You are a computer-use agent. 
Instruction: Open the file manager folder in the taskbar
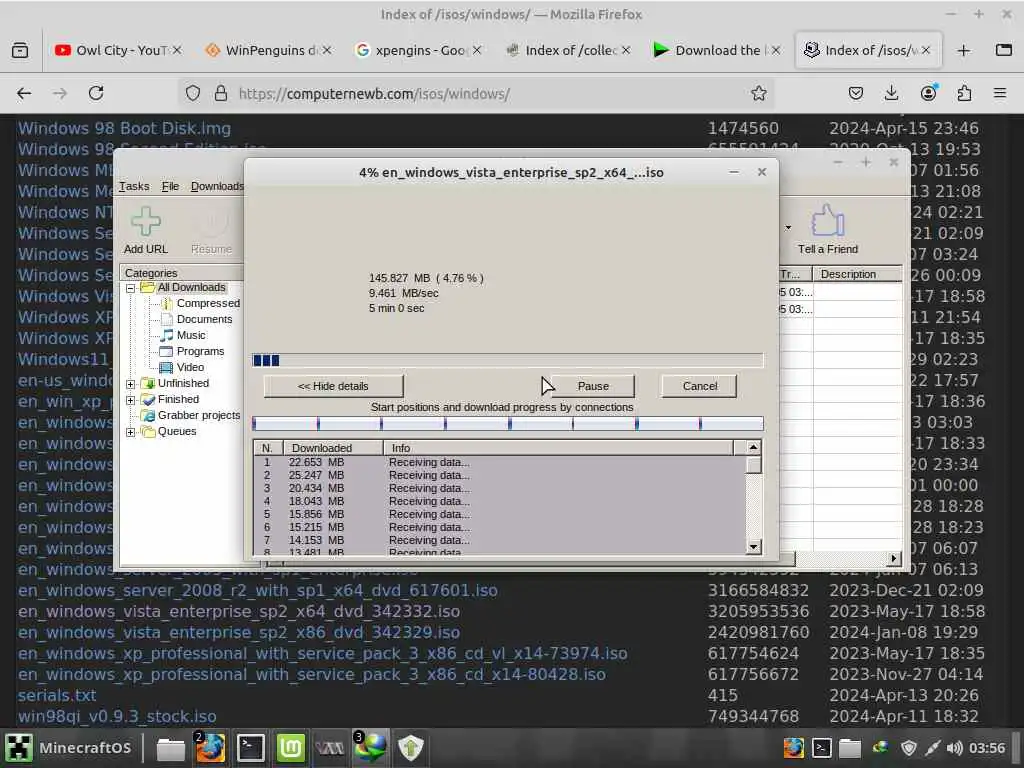(x=170, y=748)
